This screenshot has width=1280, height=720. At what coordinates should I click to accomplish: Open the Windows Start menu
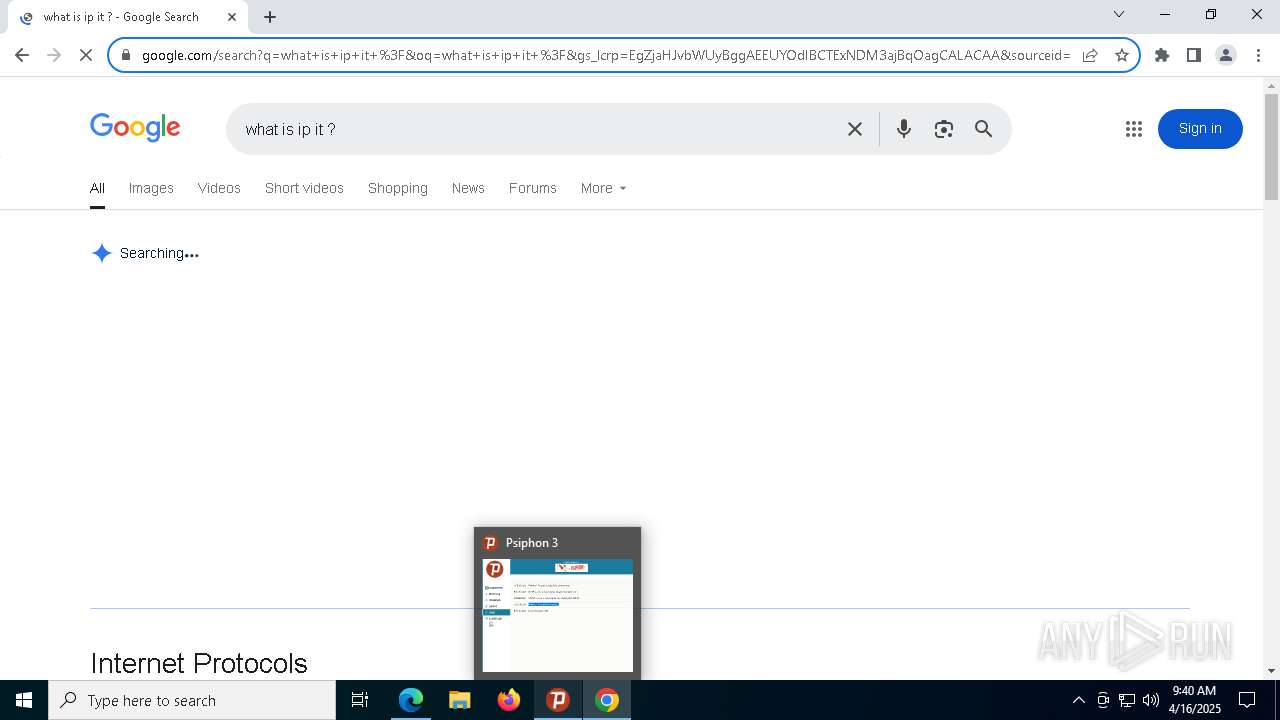[24, 700]
